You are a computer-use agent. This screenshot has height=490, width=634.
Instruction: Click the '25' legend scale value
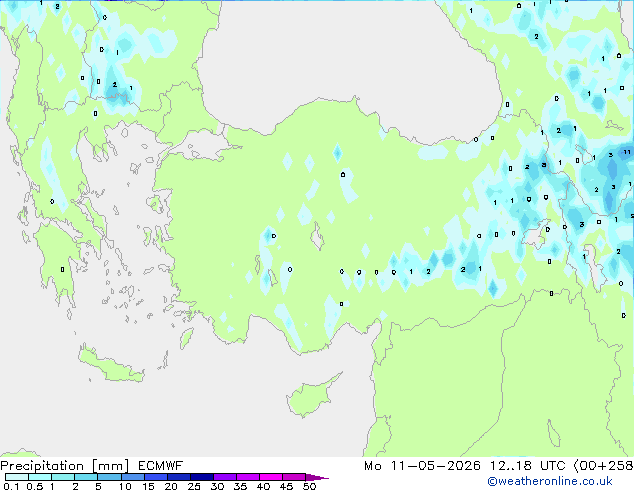click(194, 486)
